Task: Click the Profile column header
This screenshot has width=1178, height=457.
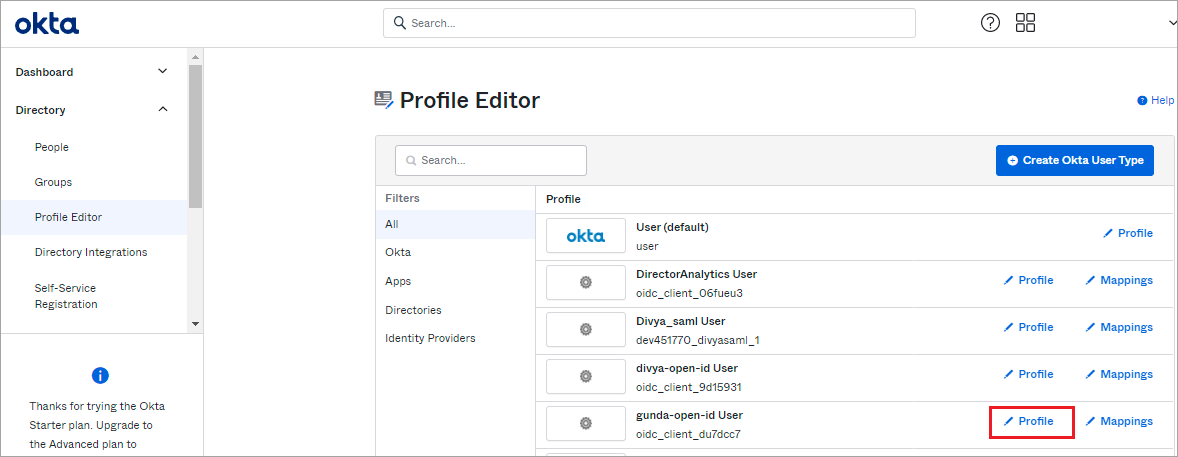Action: 563,199
